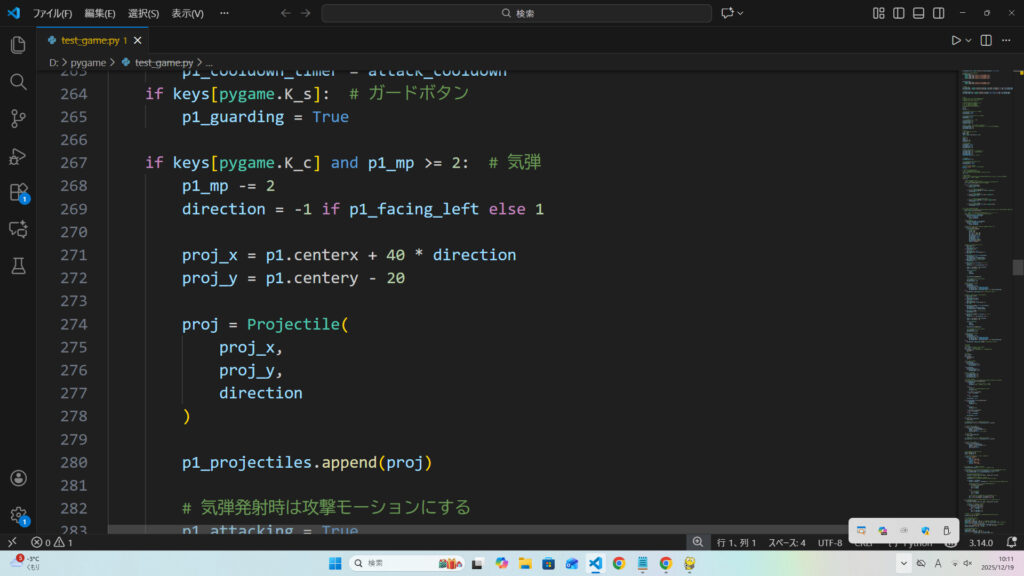
Task: Click the minimap scrollbar slider
Action: coord(1018,267)
